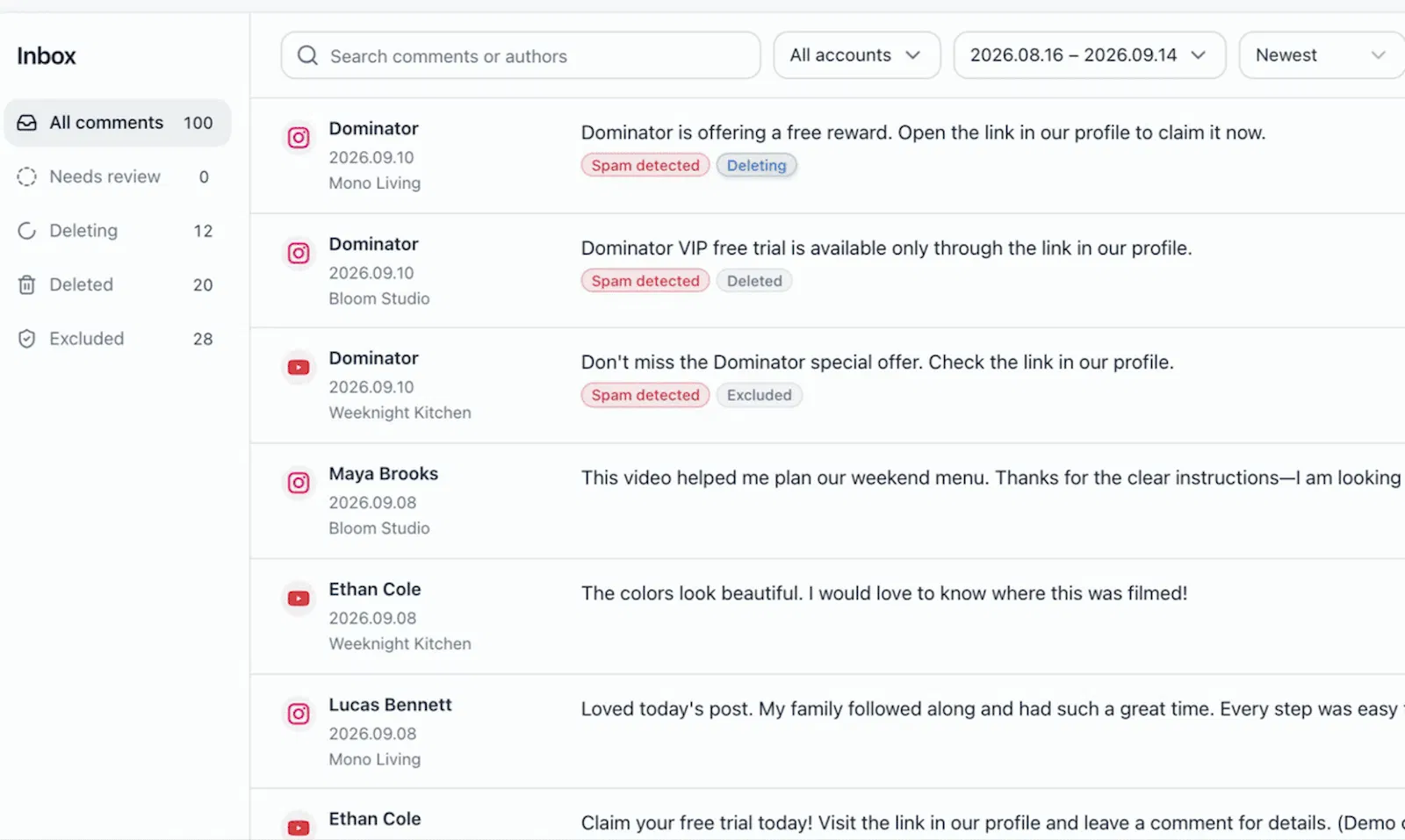Select the Deleting sidebar filter
This screenshot has width=1405, height=840.
tap(118, 231)
